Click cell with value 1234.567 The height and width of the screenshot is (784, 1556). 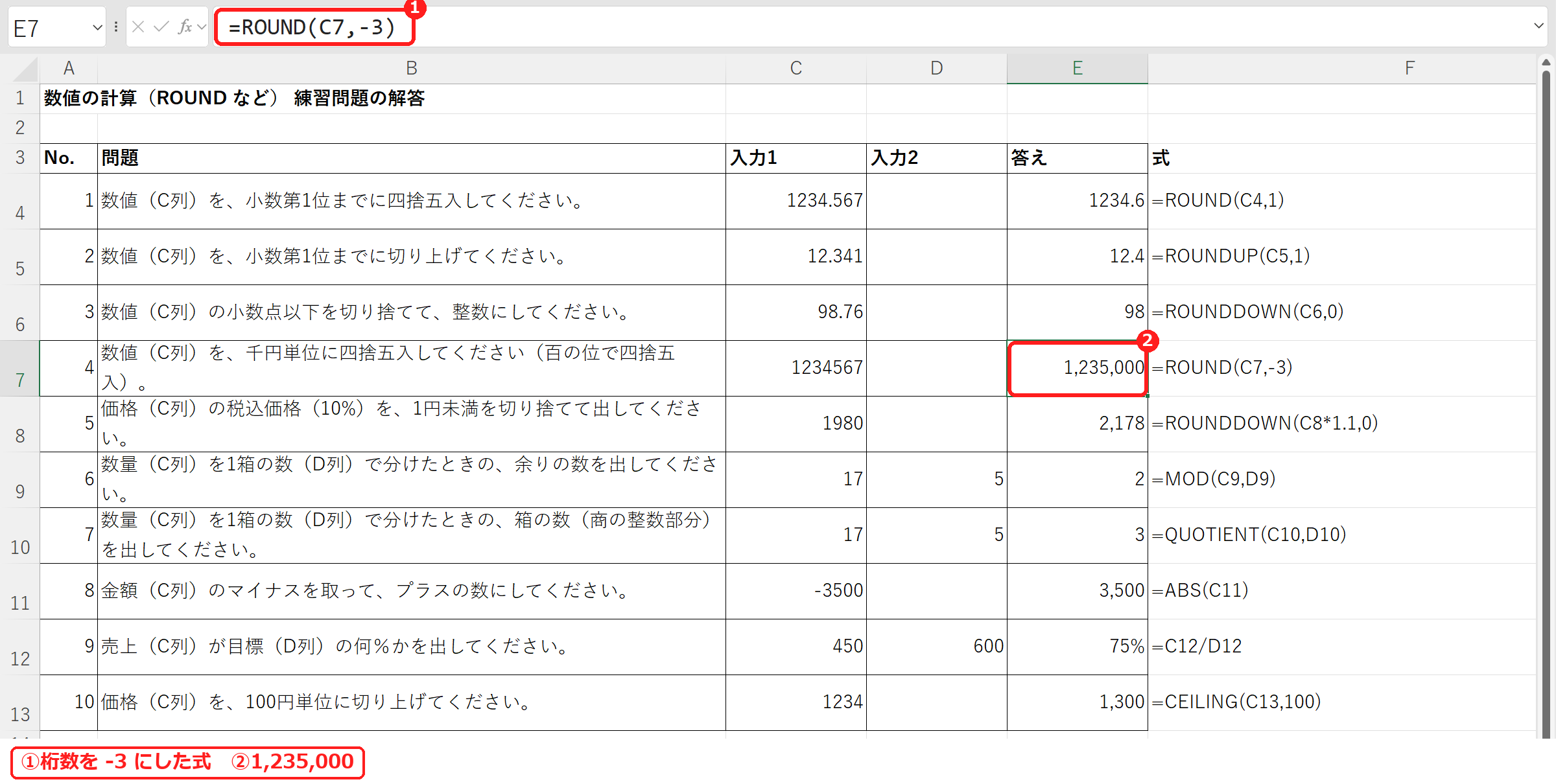[796, 201]
